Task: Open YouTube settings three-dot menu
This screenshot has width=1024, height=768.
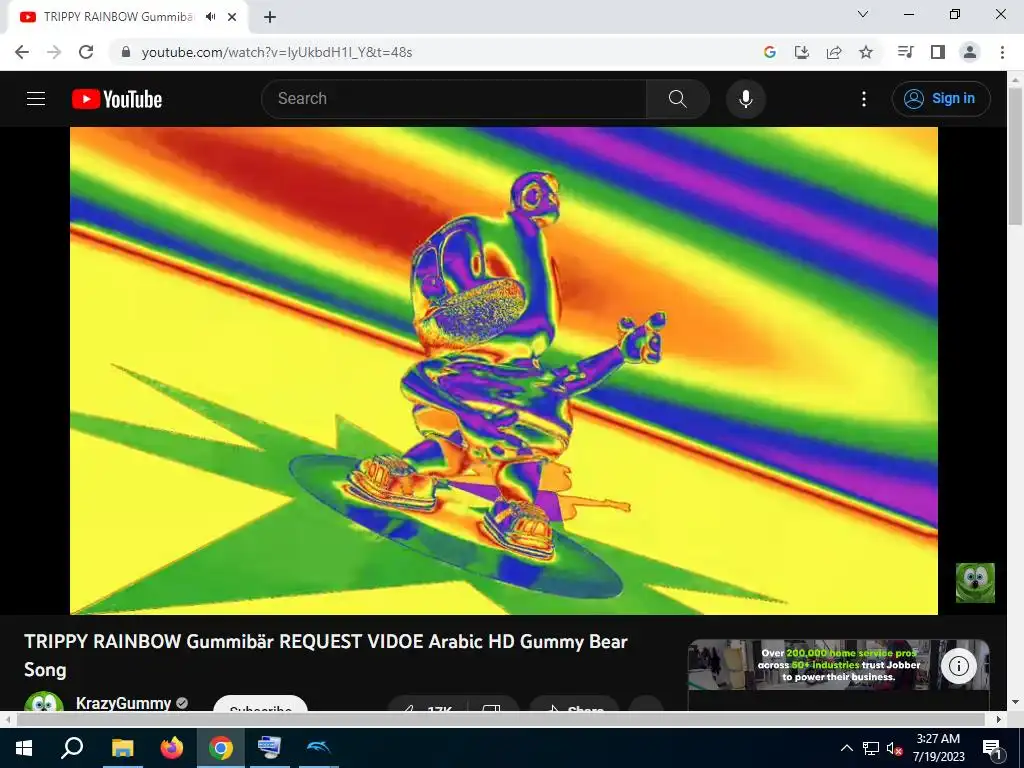Action: [864, 99]
